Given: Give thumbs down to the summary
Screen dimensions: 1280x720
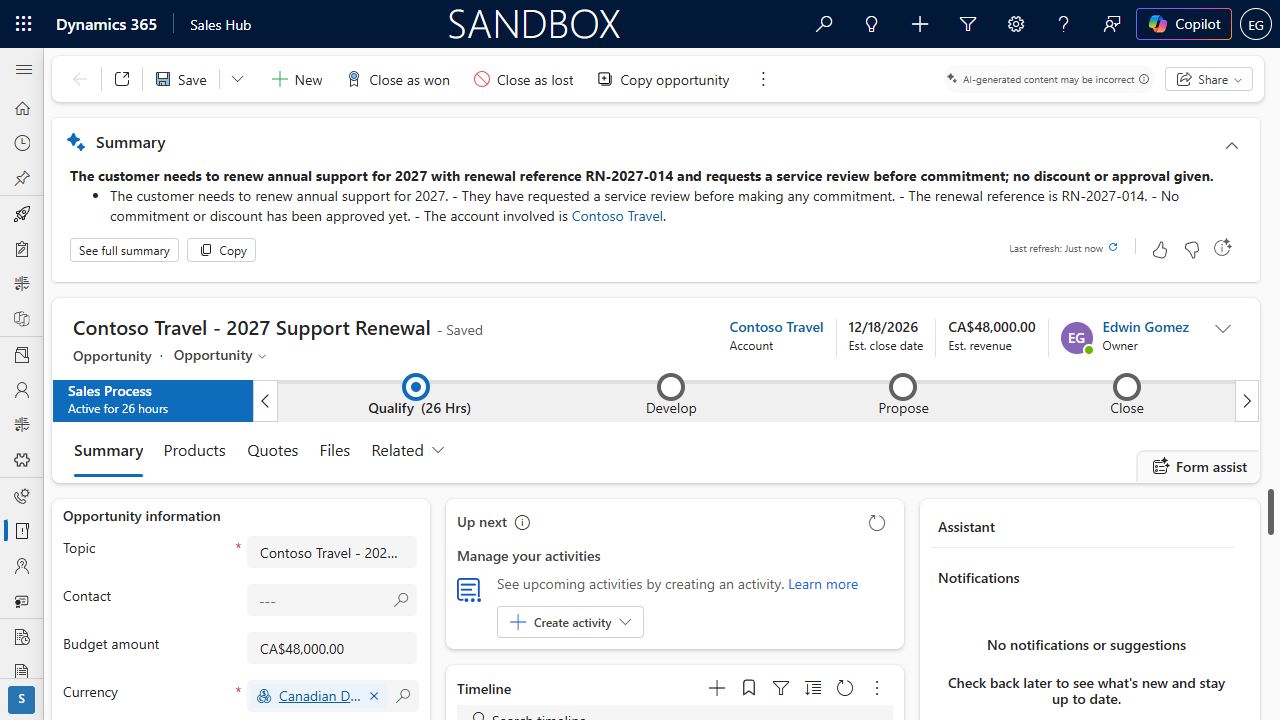Looking at the screenshot, I should click(1191, 249).
